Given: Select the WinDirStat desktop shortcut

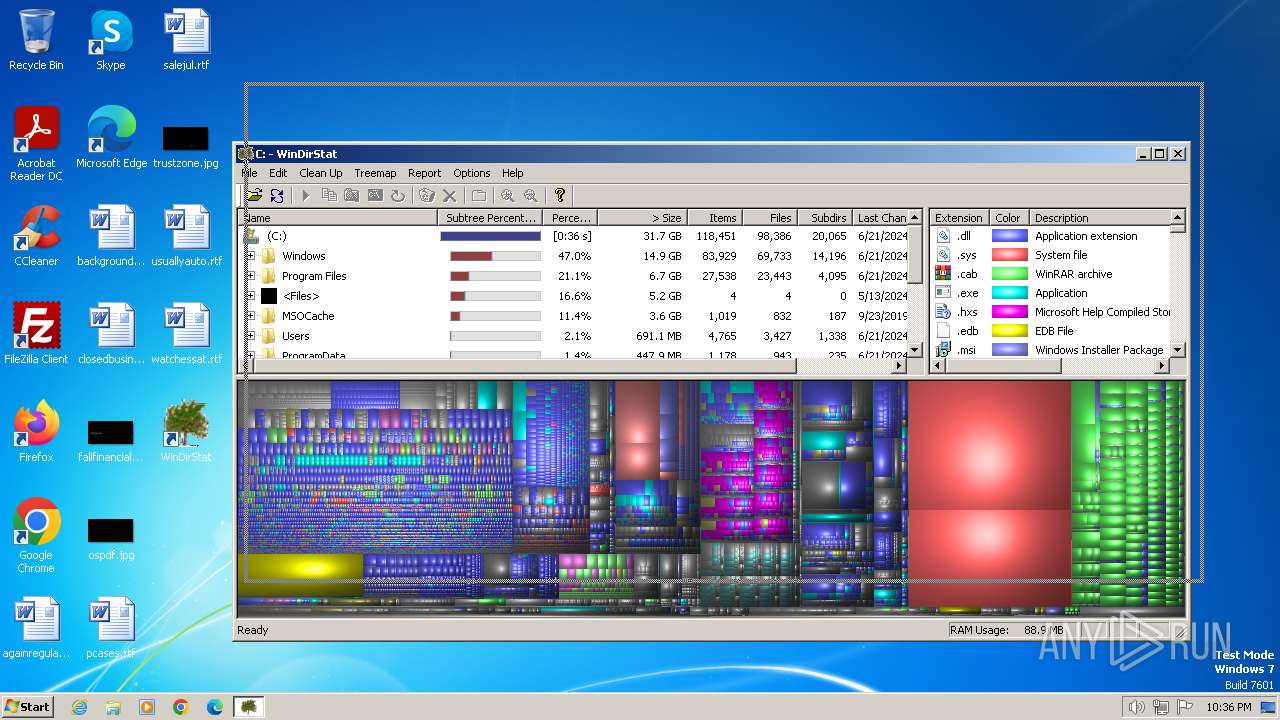Looking at the screenshot, I should point(186,432).
